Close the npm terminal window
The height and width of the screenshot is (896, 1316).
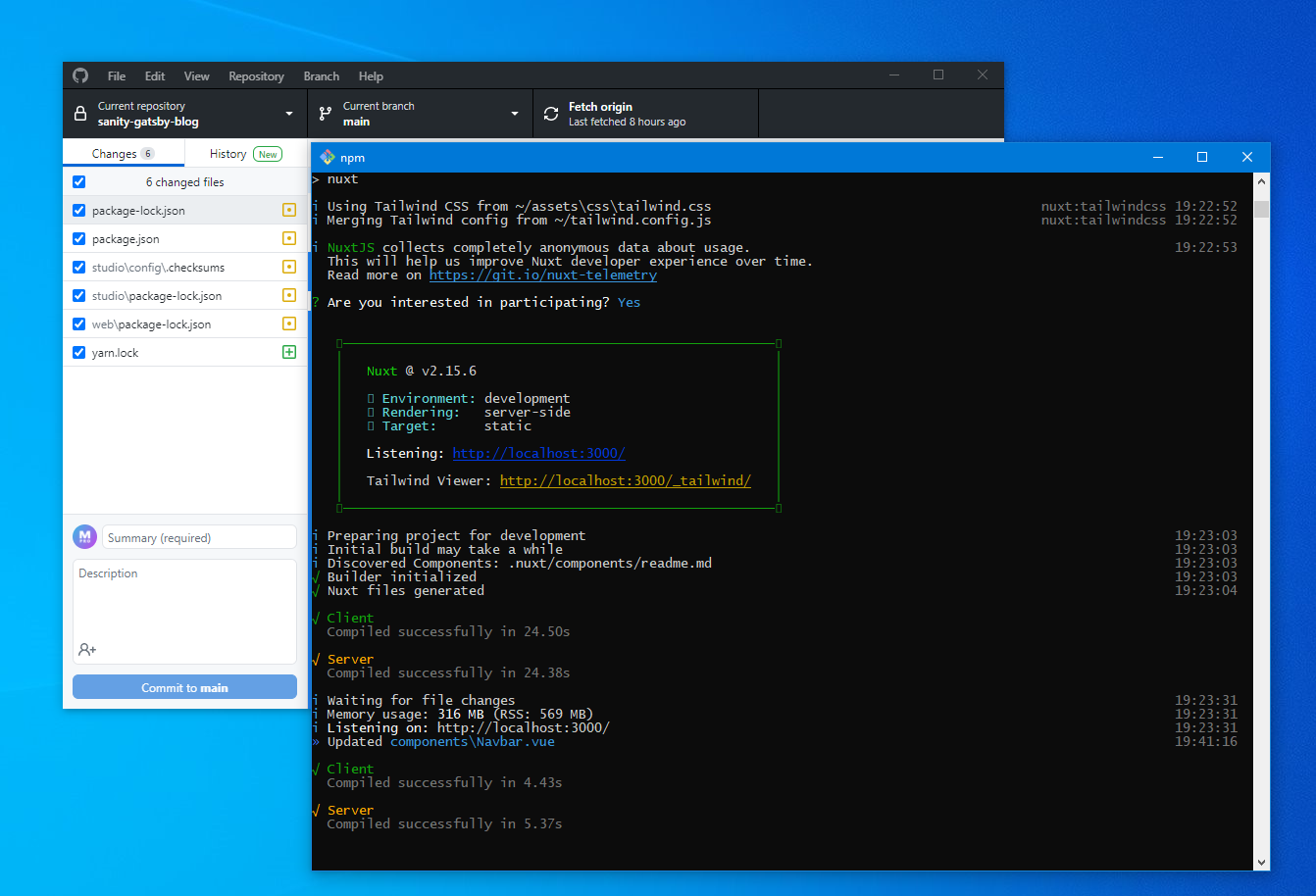(x=1247, y=157)
